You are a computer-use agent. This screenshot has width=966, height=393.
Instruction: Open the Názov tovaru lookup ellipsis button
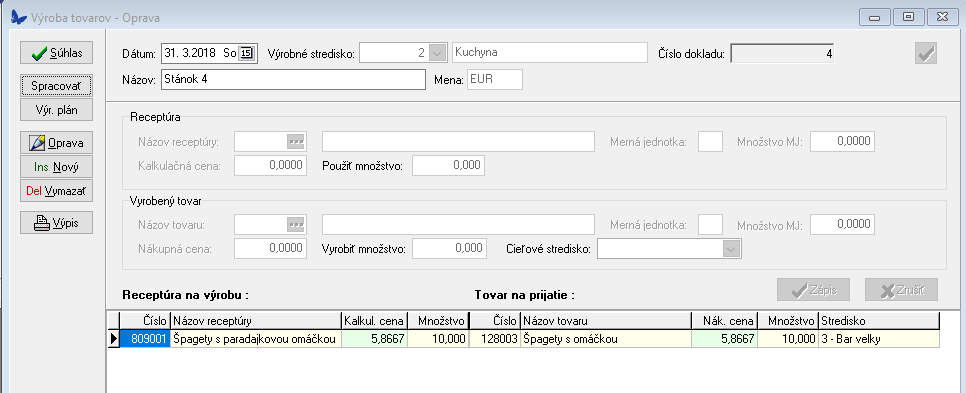click(296, 225)
